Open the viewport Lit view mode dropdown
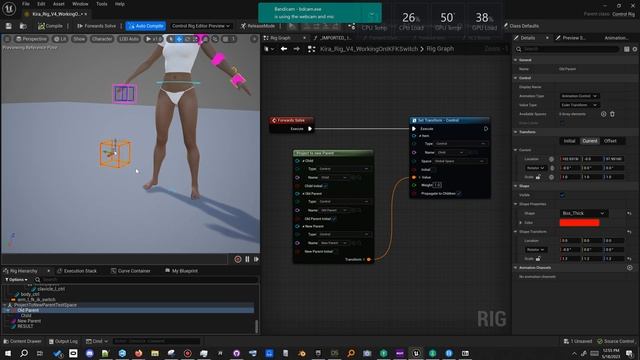 click(60, 39)
